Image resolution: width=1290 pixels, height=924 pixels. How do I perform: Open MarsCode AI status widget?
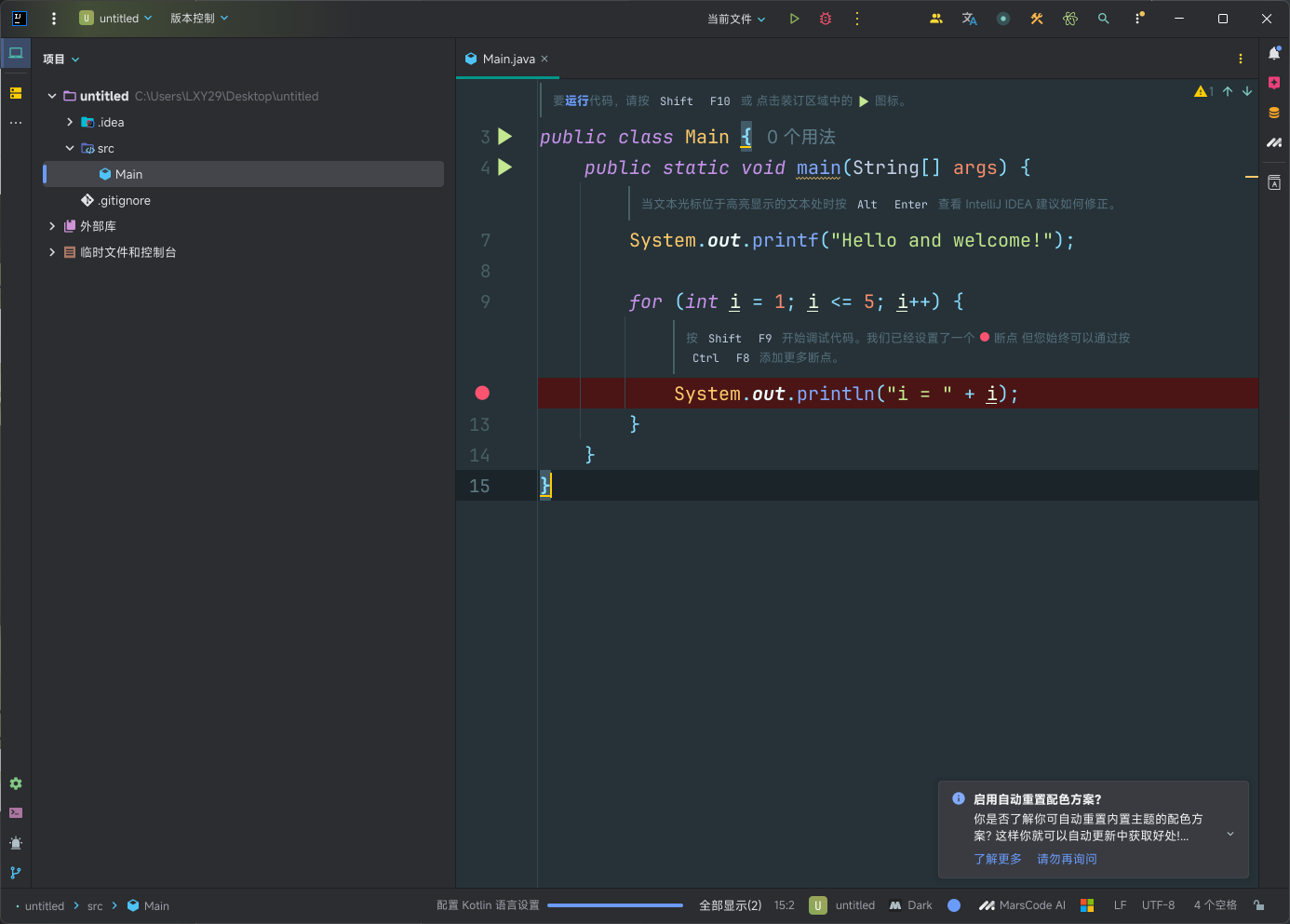[x=1022, y=905]
